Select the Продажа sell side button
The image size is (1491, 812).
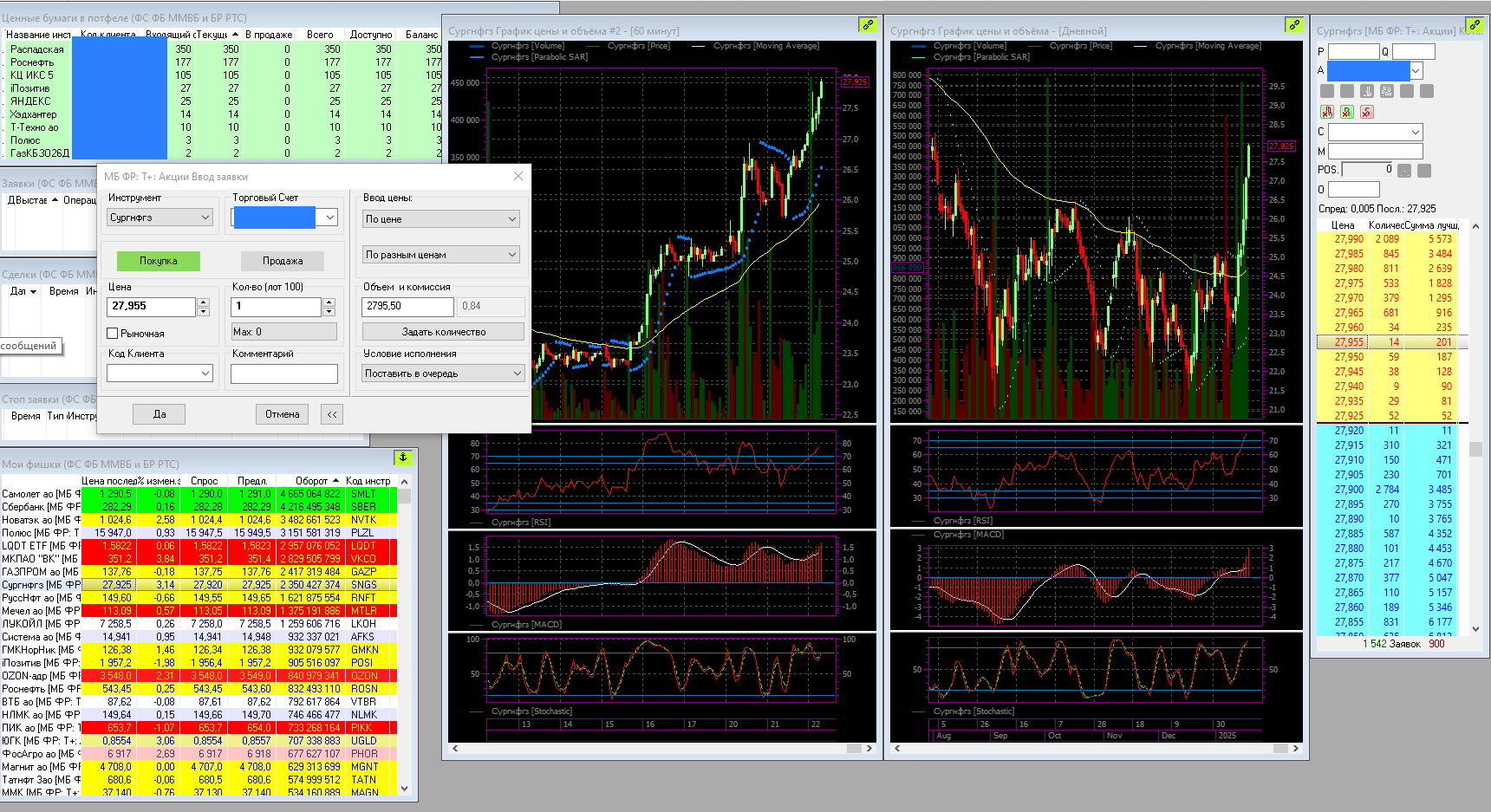283,261
